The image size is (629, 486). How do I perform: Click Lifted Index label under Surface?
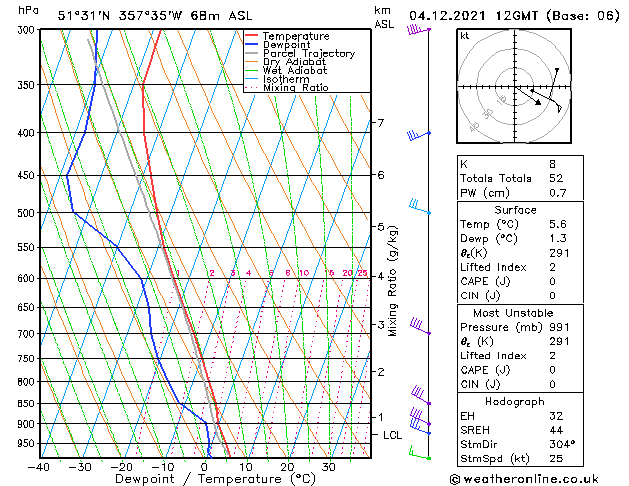tap(493, 267)
